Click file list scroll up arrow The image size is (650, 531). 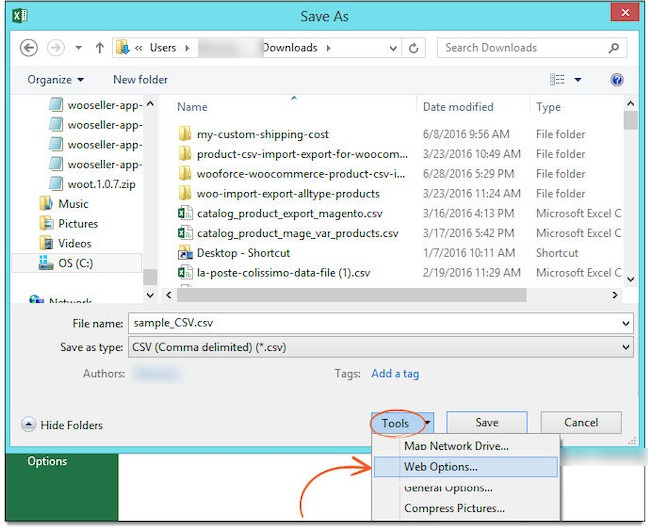point(631,104)
